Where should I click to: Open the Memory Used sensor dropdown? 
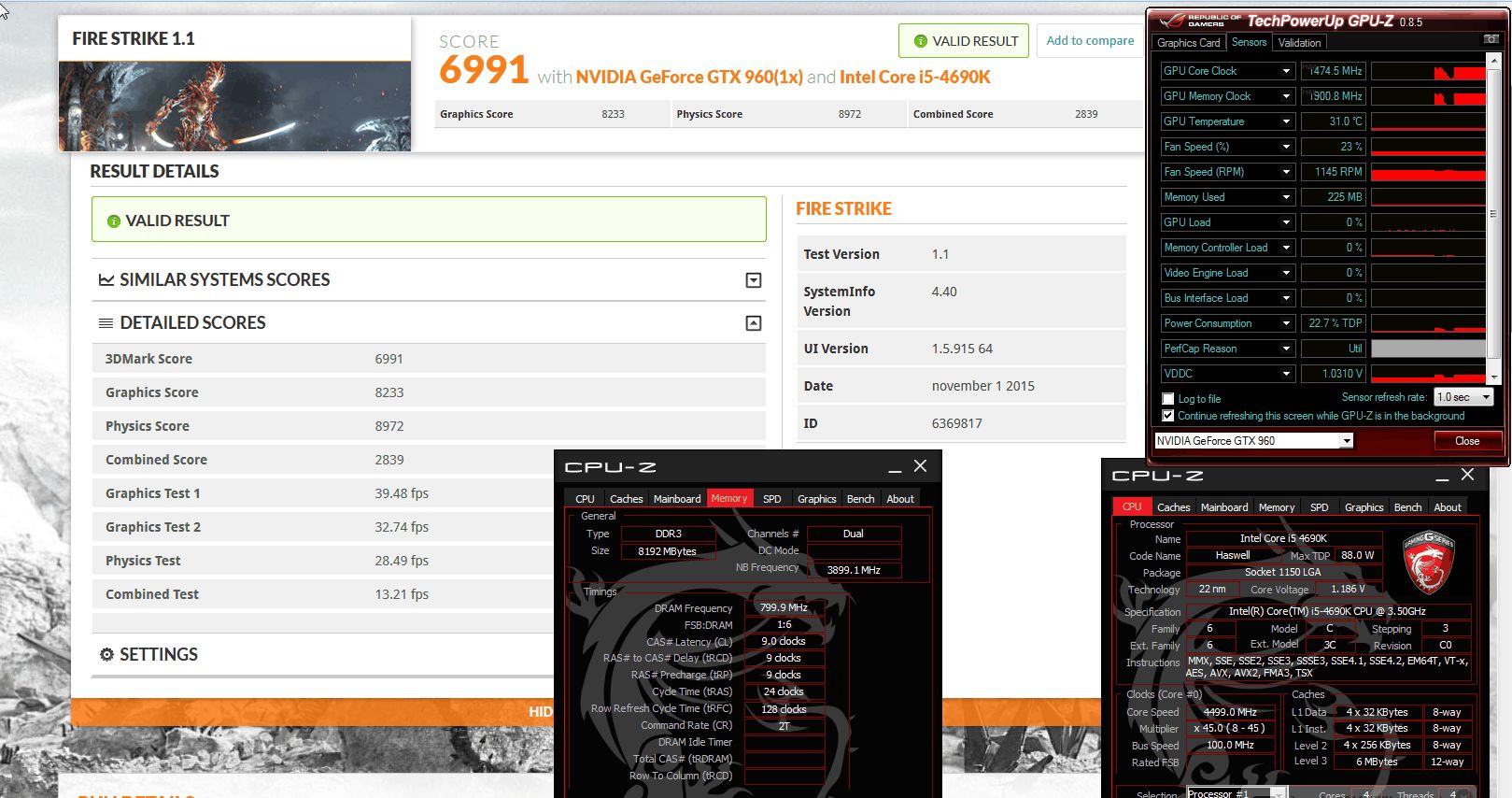[1286, 197]
